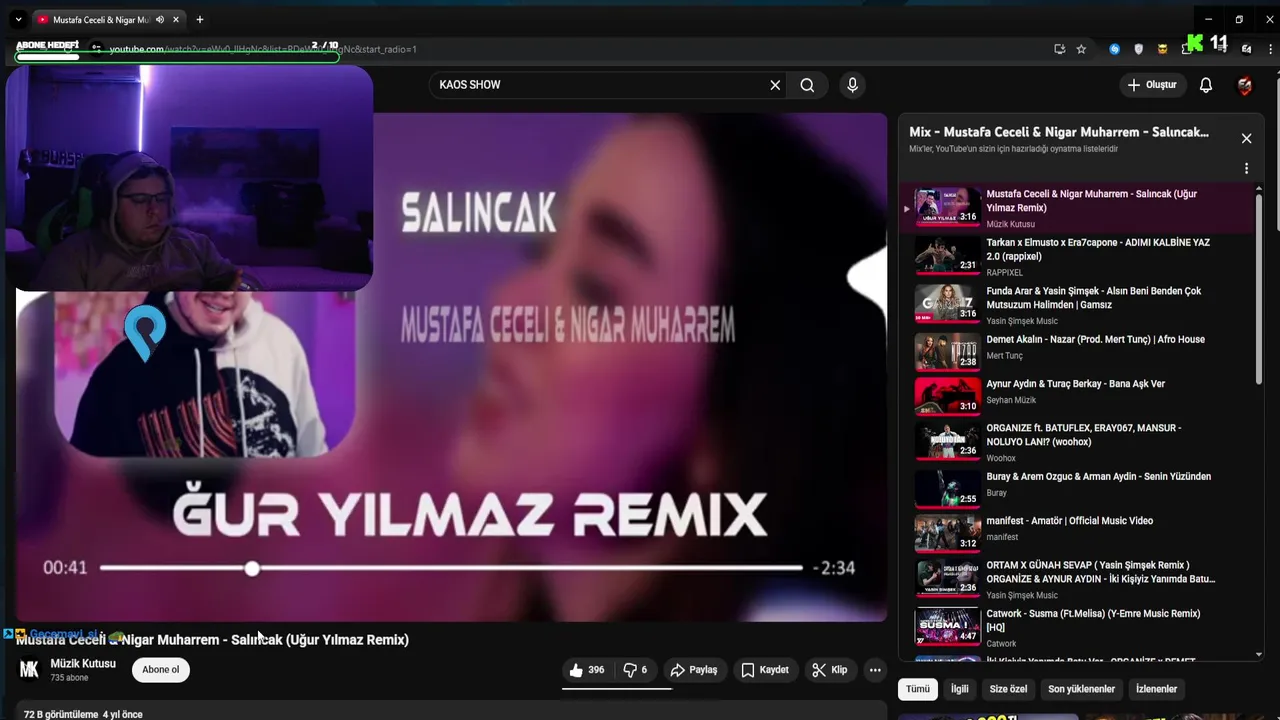Open the Shazam browser extension
This screenshot has width=1280, height=720.
[x=1115, y=49]
